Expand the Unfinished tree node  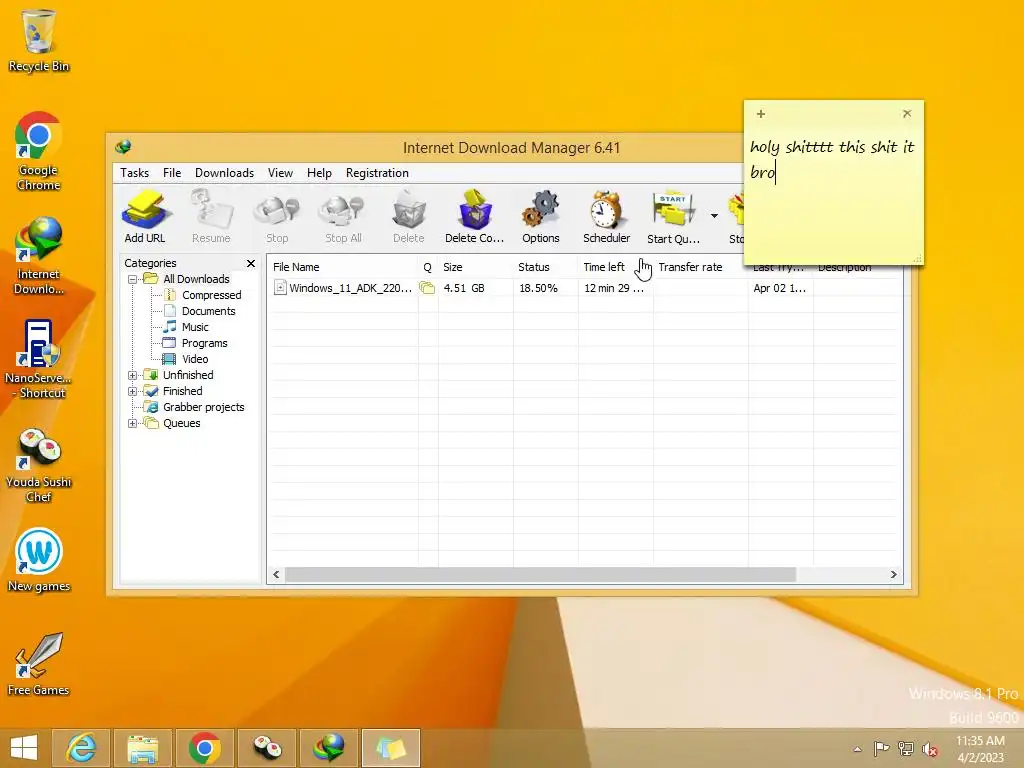point(133,376)
